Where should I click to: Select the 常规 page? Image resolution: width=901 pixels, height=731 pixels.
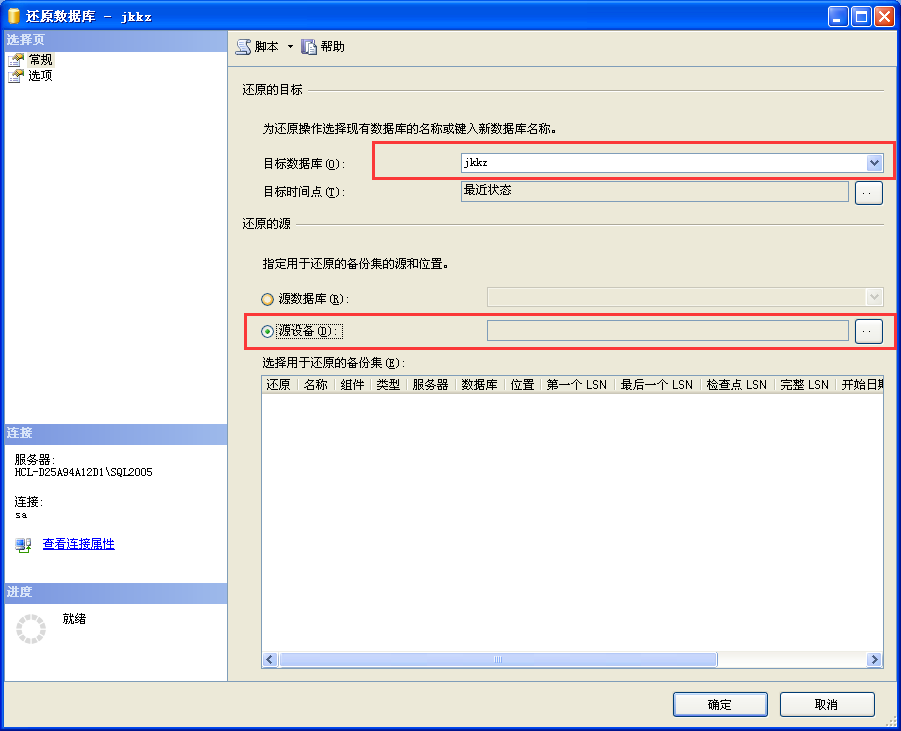[x=40, y=60]
